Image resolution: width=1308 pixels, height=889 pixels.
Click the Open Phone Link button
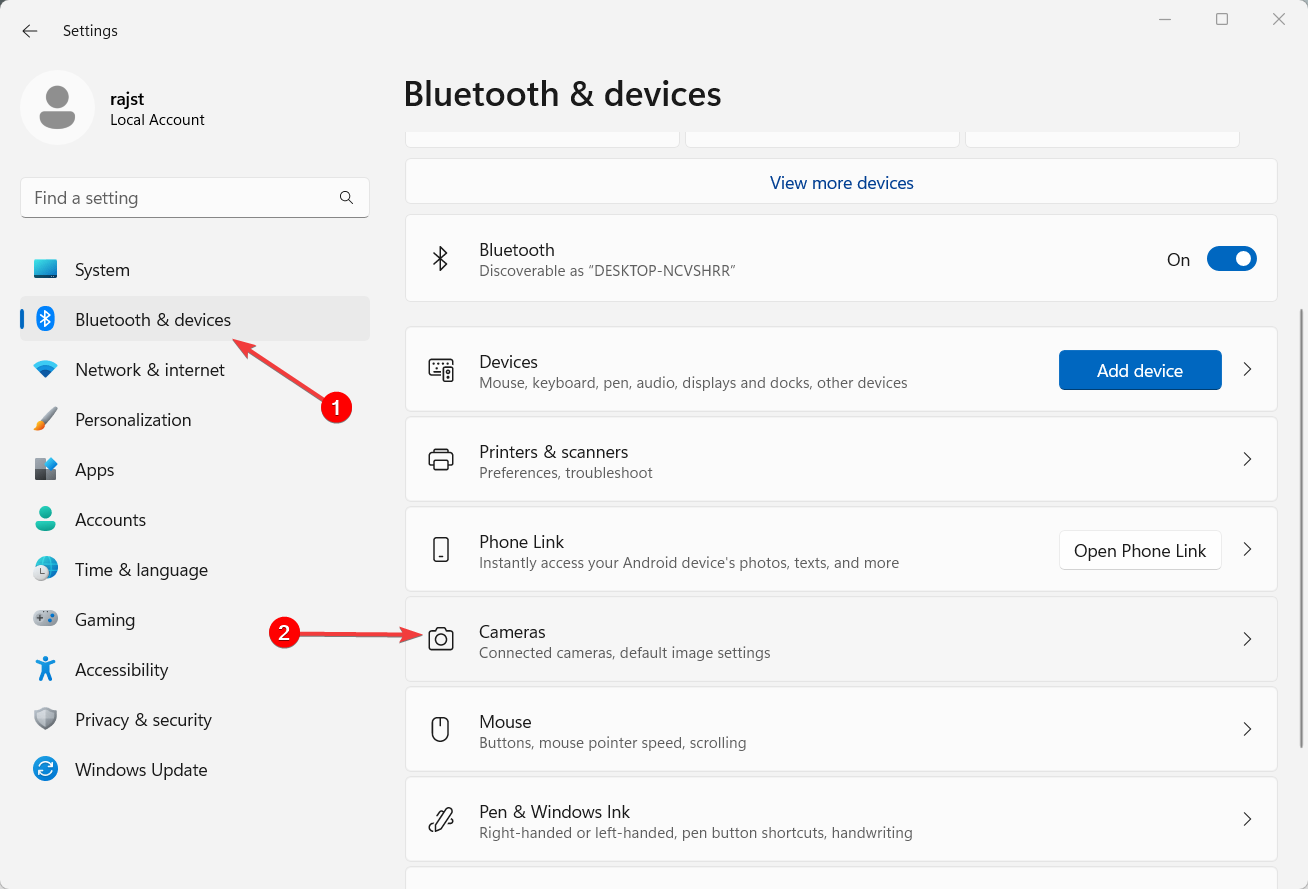[x=1140, y=550]
